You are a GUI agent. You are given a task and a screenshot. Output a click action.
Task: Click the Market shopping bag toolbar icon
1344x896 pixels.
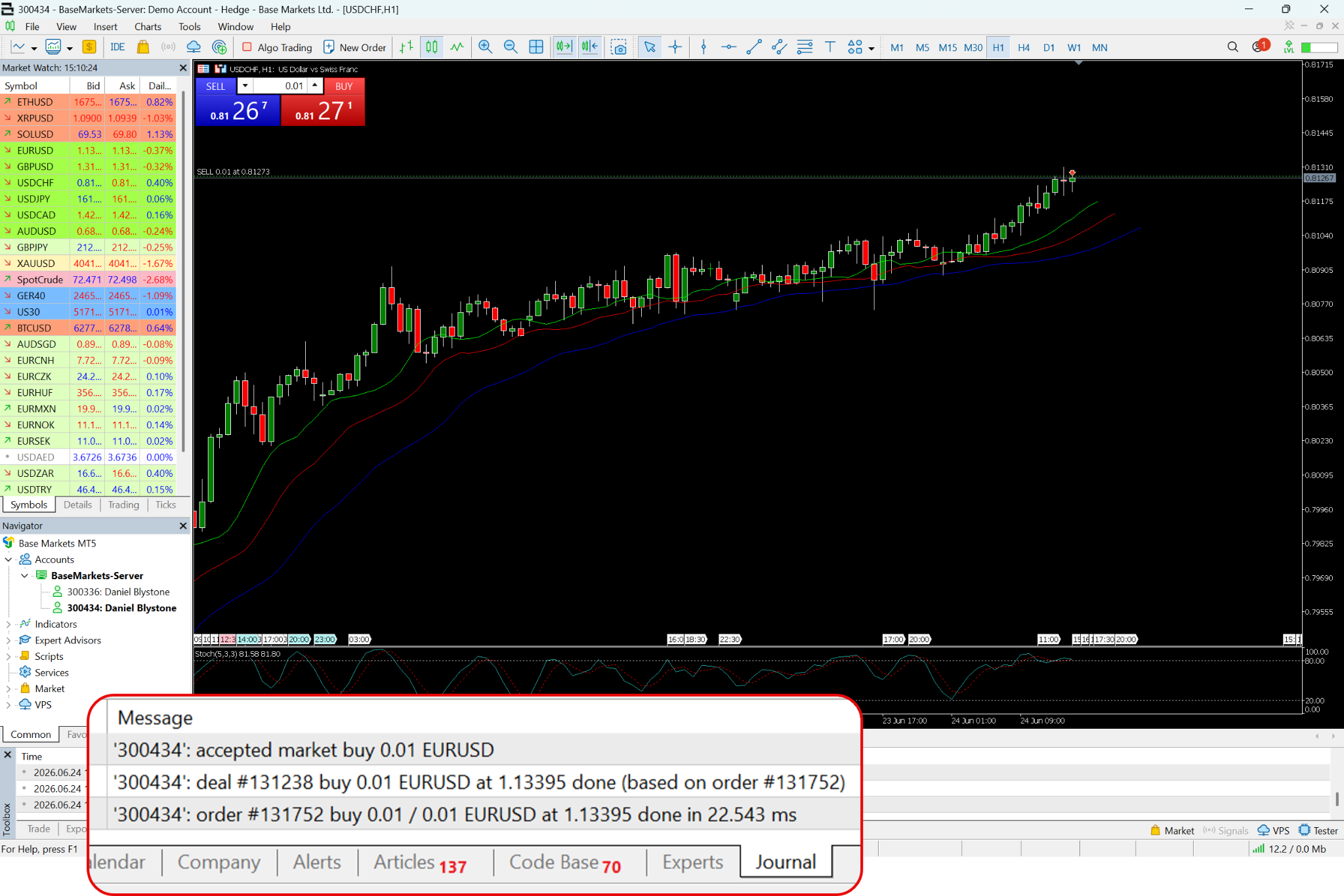pyautogui.click(x=143, y=47)
